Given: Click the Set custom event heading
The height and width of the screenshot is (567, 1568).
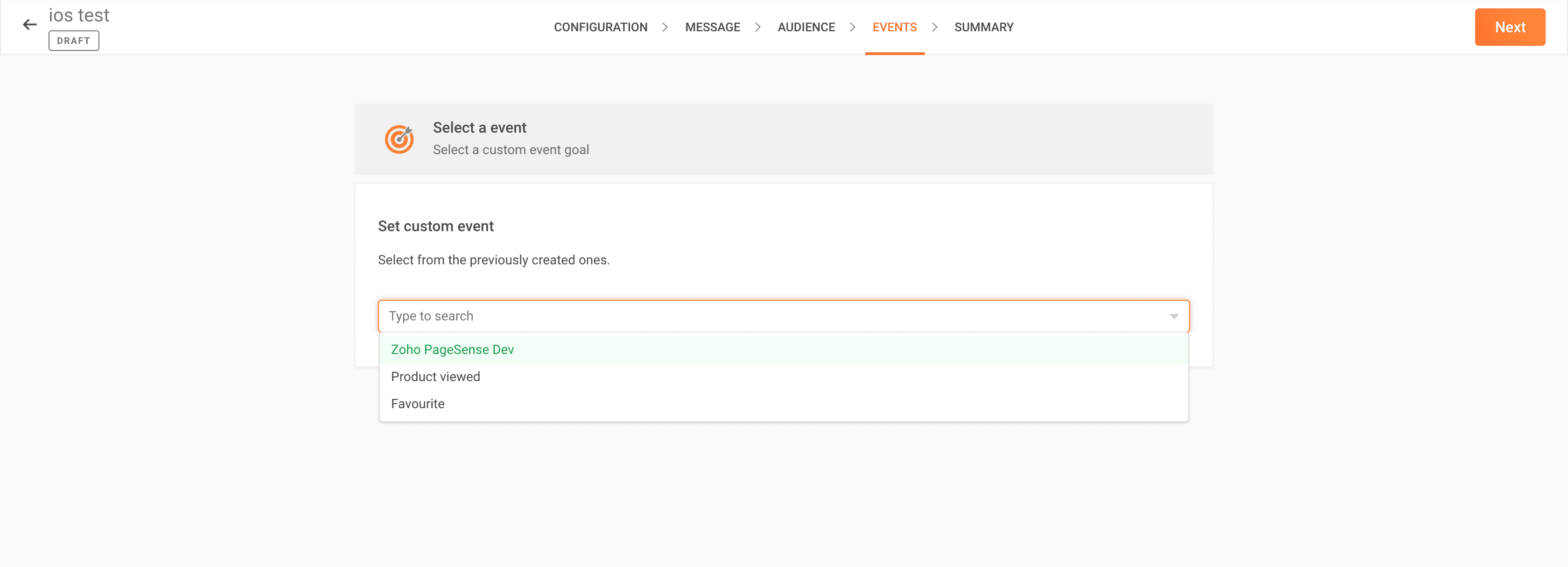Looking at the screenshot, I should [436, 227].
